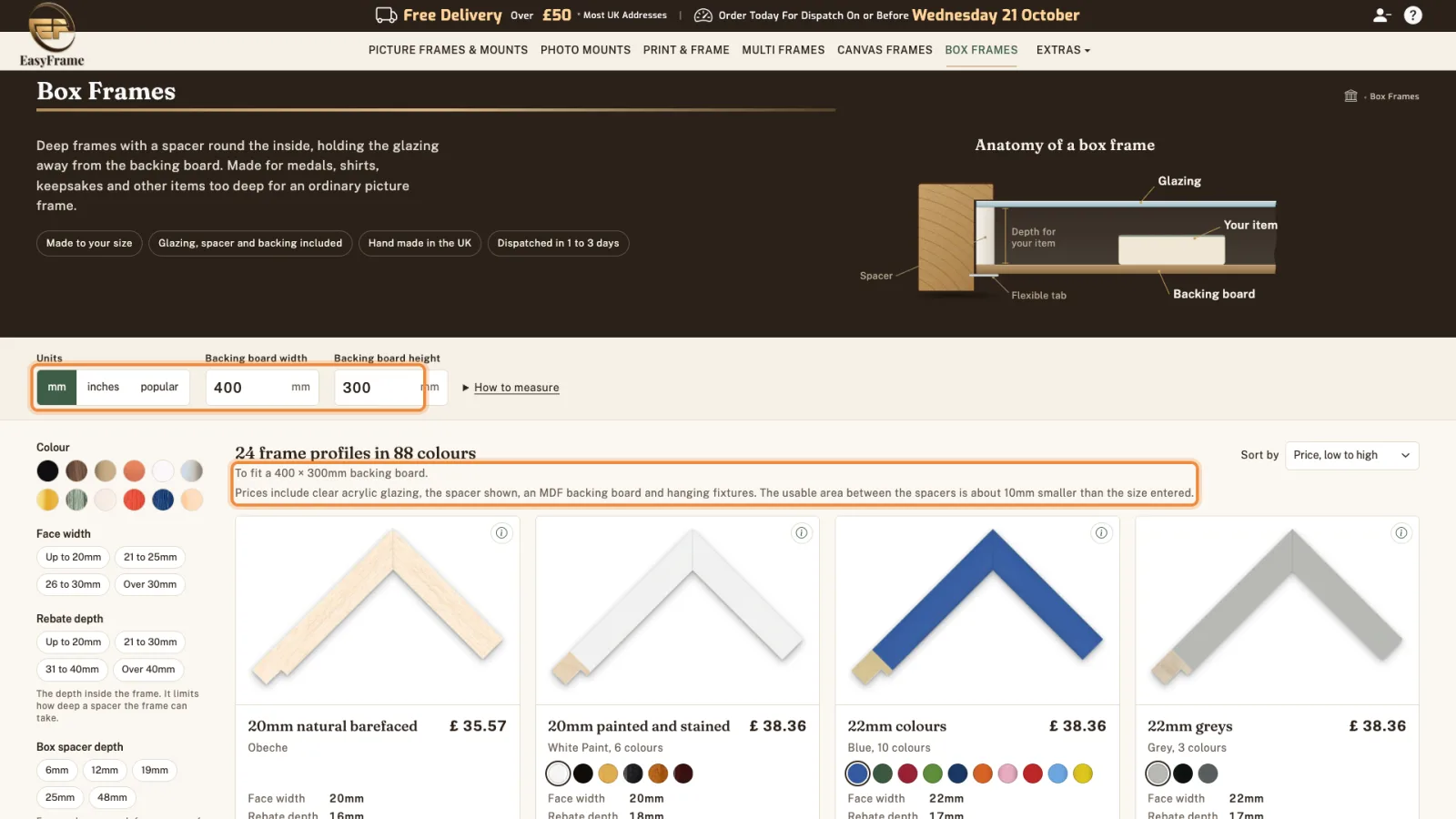Open the Sort by dropdown

(x=1351, y=455)
